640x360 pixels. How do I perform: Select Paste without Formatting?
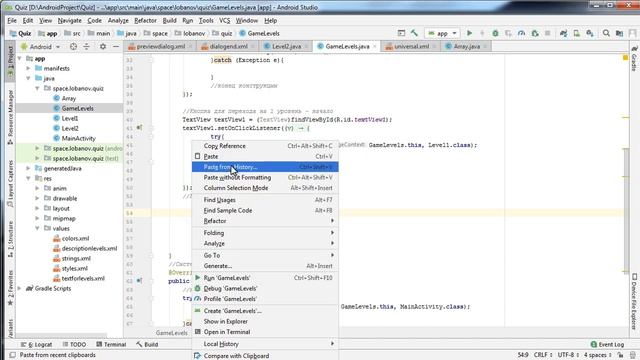pos(265,178)
